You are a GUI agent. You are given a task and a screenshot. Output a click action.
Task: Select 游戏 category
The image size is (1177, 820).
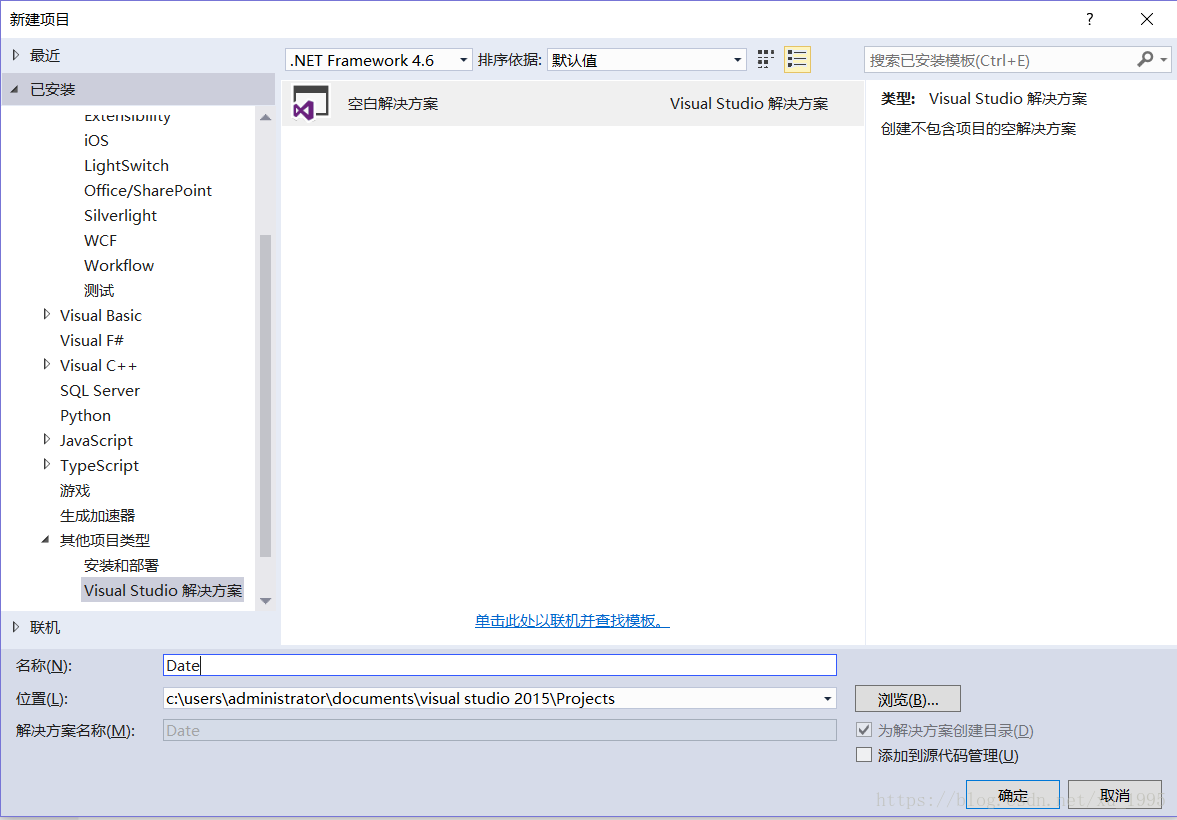(75, 490)
